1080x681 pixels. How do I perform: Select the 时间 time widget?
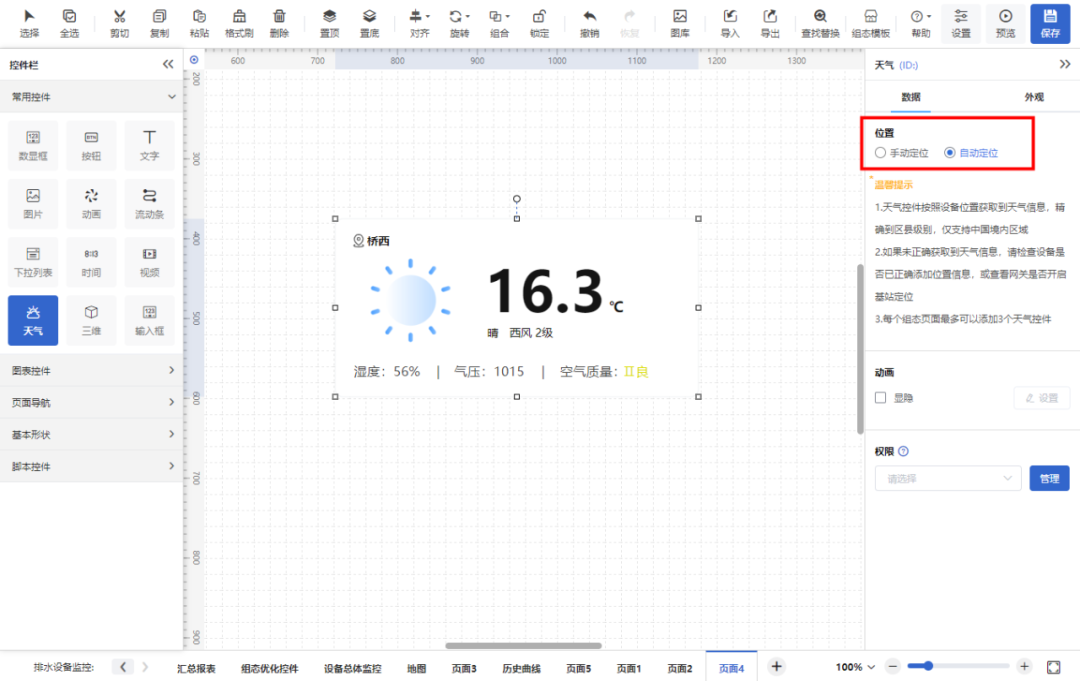(x=91, y=262)
